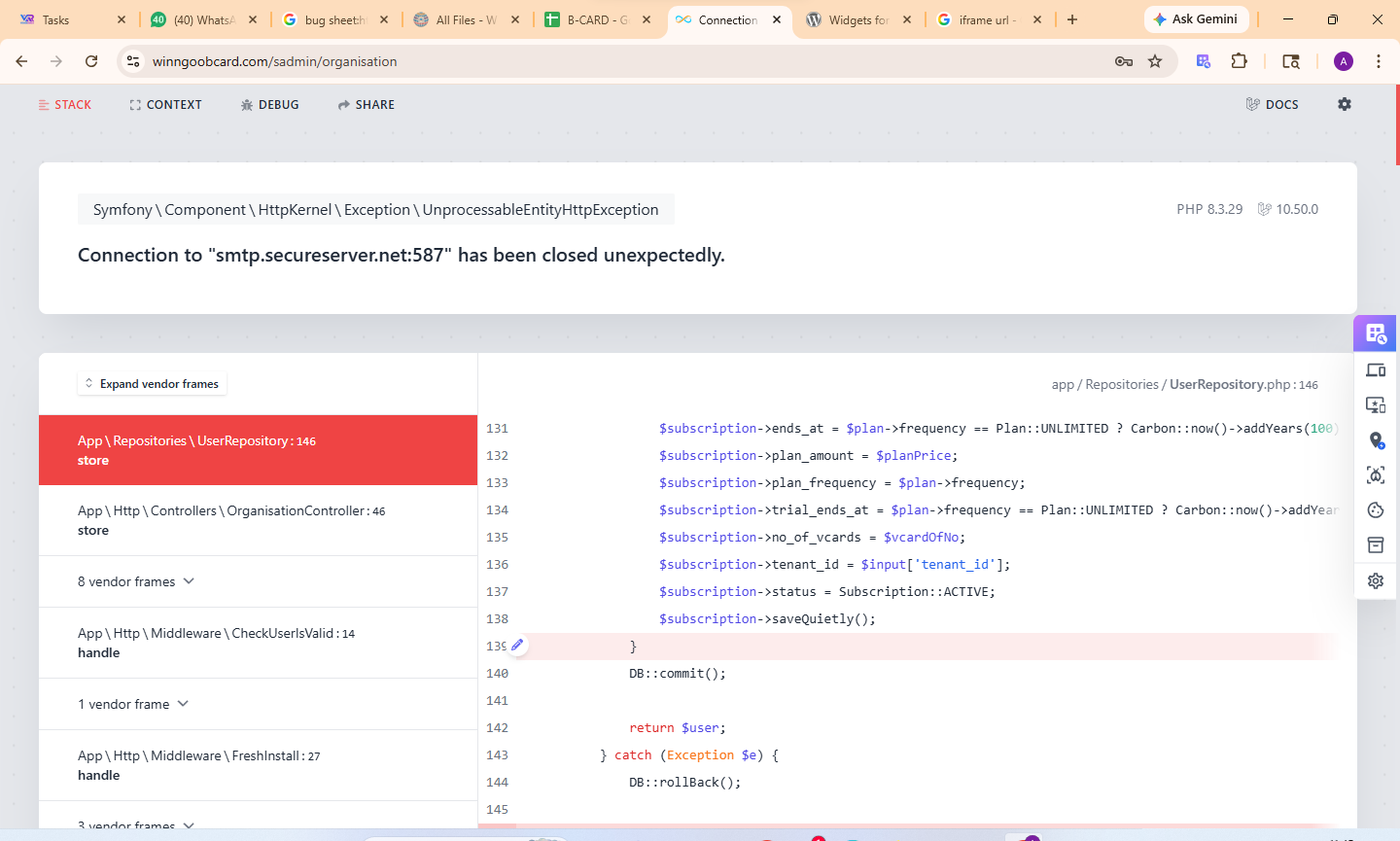The width and height of the screenshot is (1400, 841).
Task: Go back in browser history
Action: [x=21, y=61]
